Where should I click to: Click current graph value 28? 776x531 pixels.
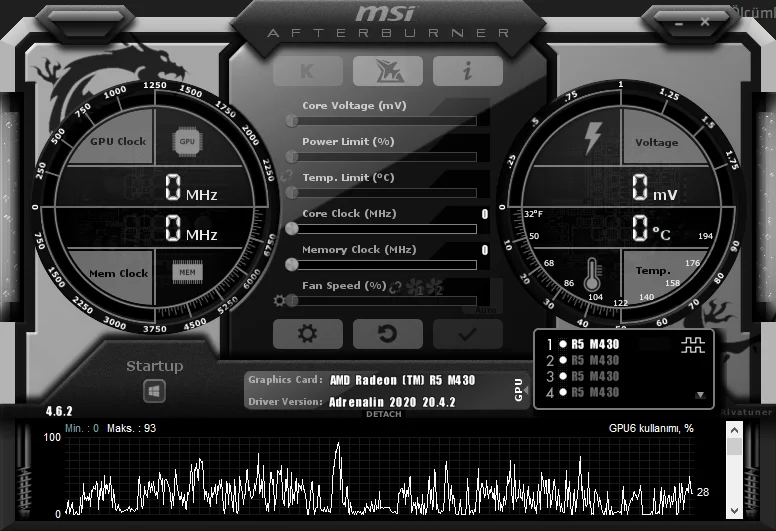pos(703,492)
